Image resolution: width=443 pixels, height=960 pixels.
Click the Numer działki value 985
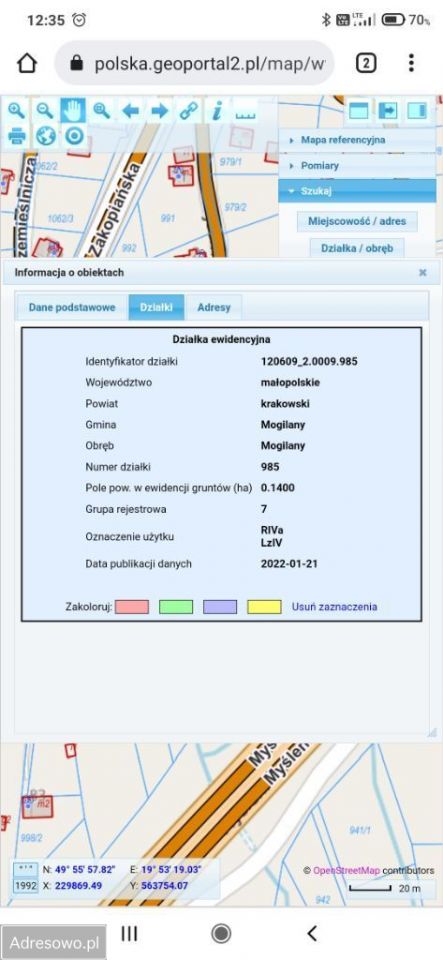(270, 467)
